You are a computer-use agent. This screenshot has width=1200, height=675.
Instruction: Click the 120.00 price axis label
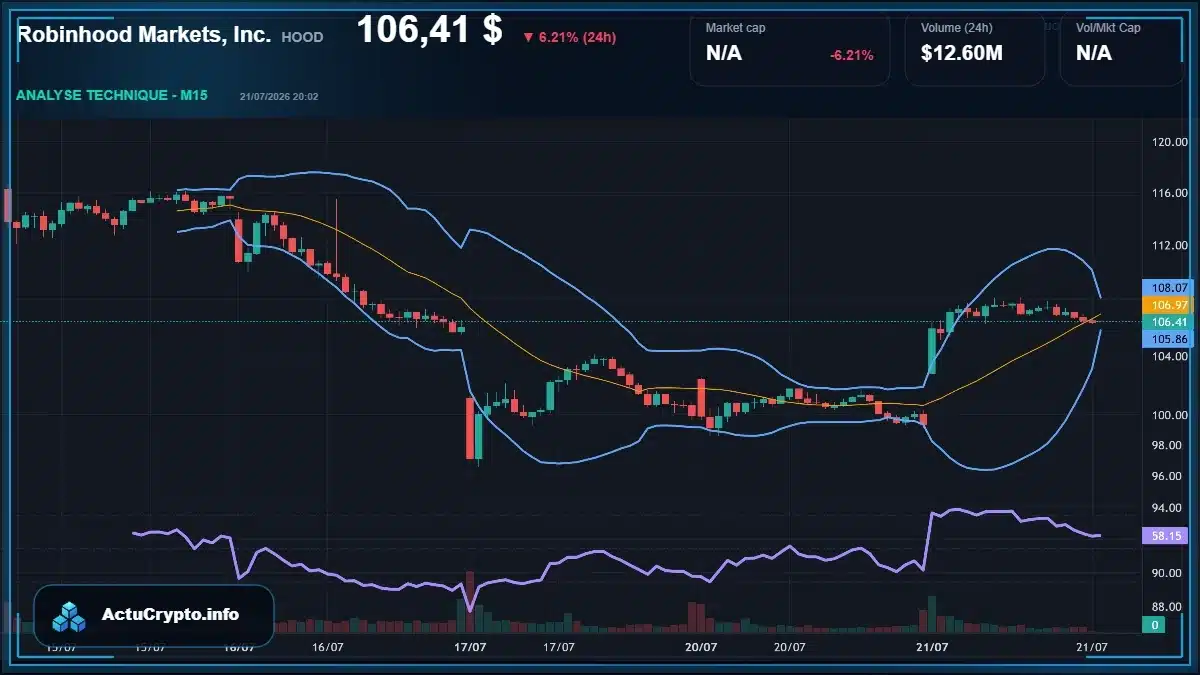click(1169, 142)
